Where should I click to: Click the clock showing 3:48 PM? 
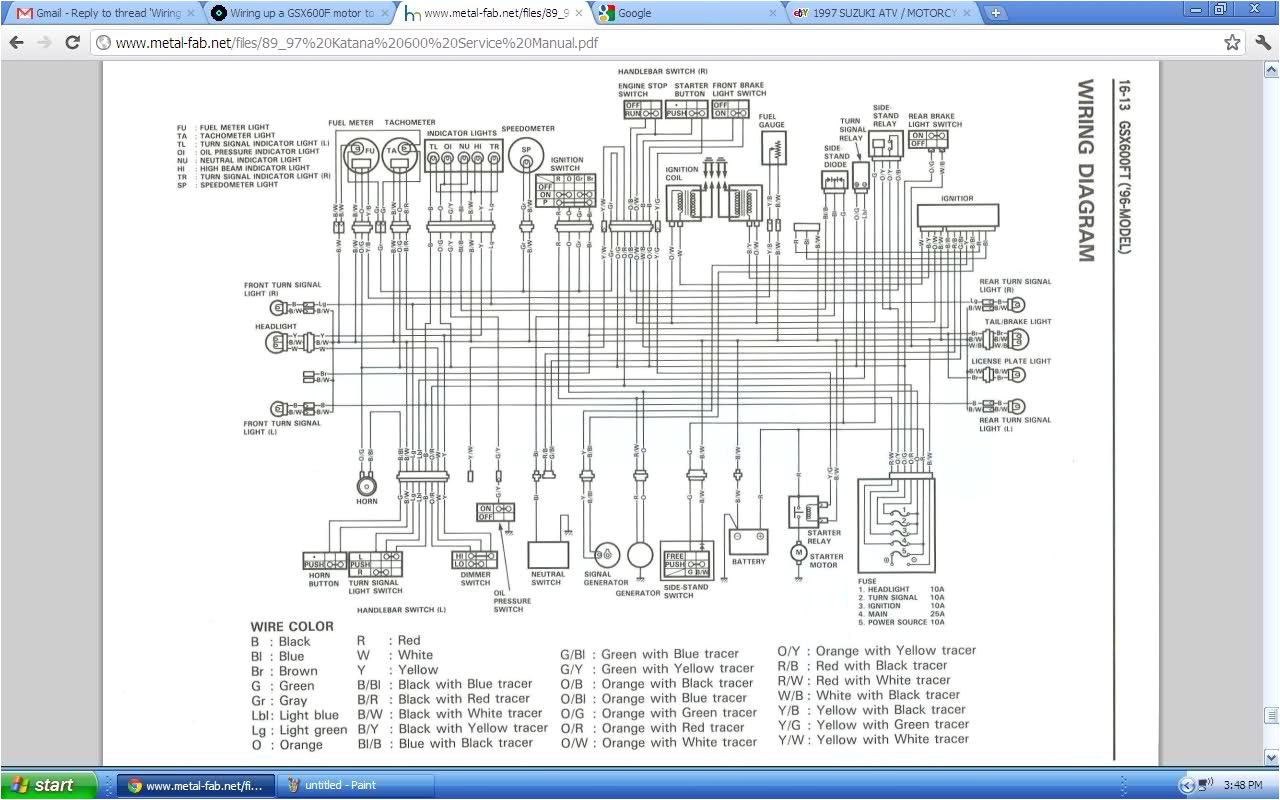[x=1242, y=784]
